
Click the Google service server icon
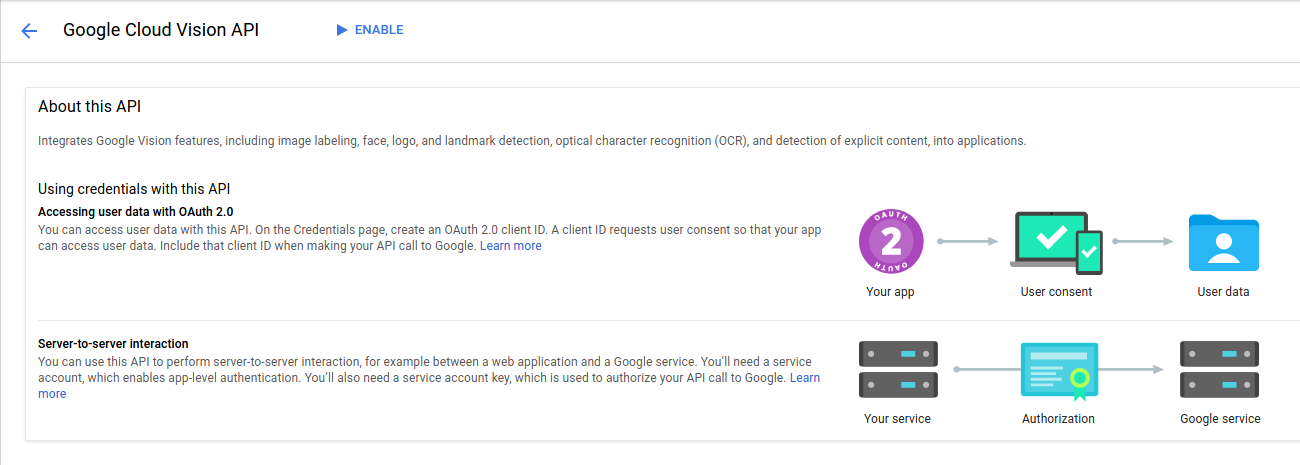tap(1219, 369)
